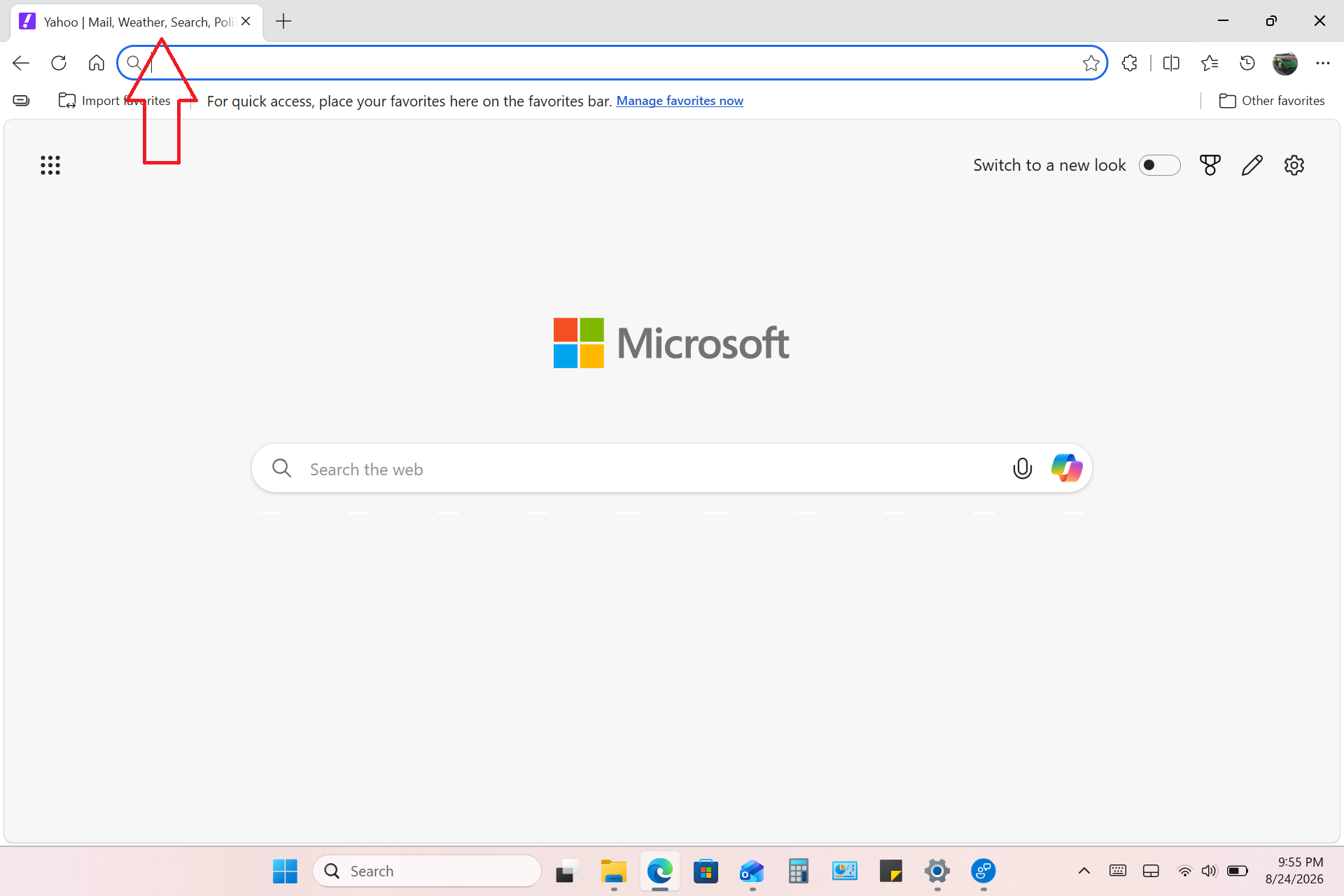Click the Microsoft Edge taskbar icon

[x=660, y=871]
